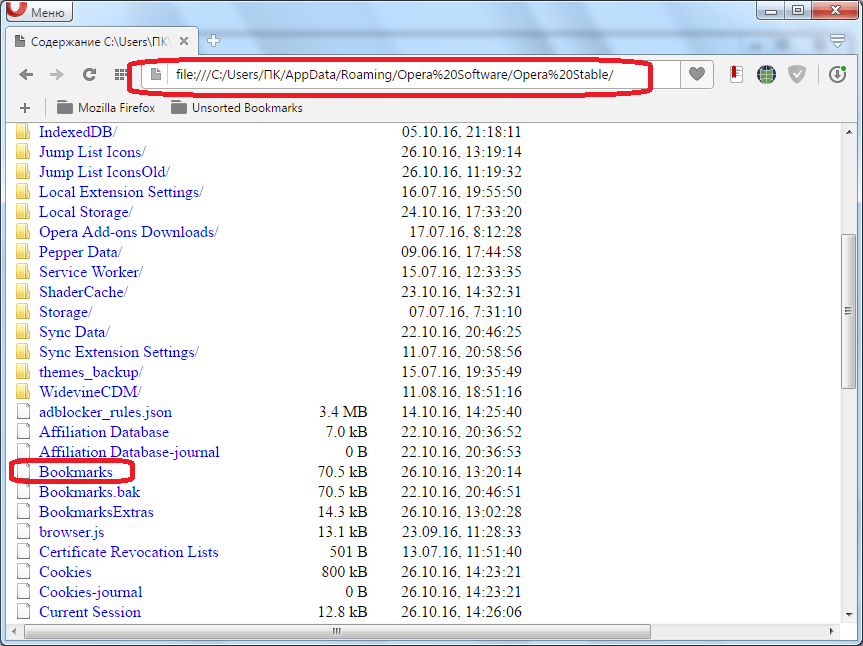The height and width of the screenshot is (646, 863).
Task: Open the downloads arrow icon
Action: 838,75
